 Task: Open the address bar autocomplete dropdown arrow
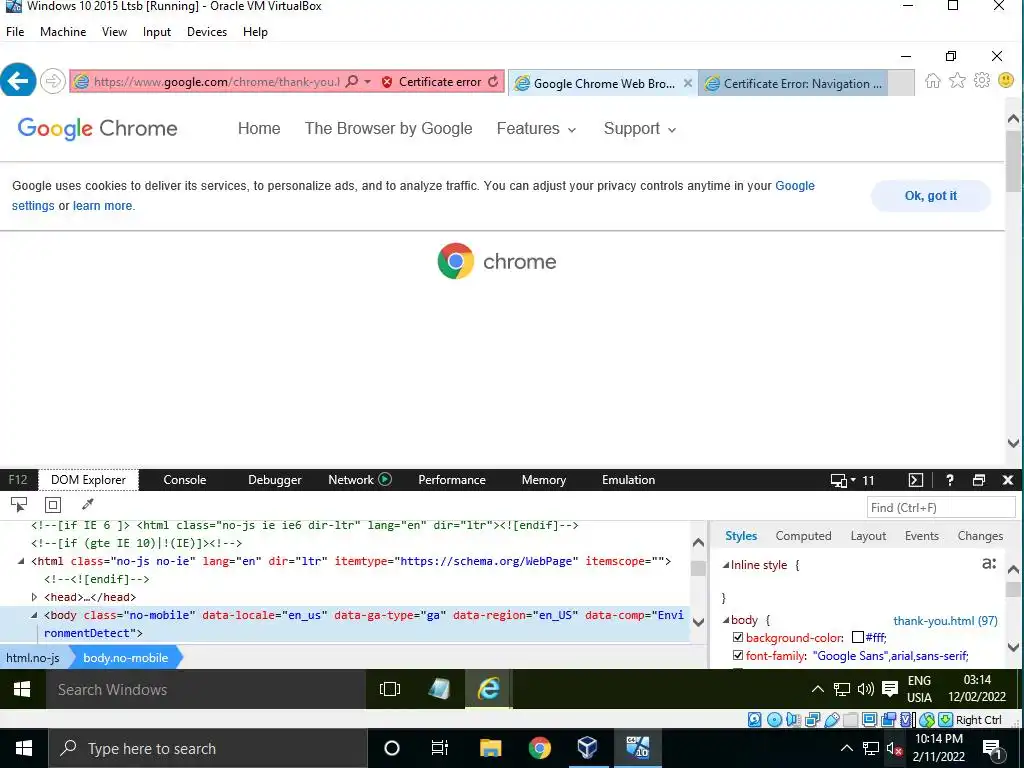(x=368, y=82)
